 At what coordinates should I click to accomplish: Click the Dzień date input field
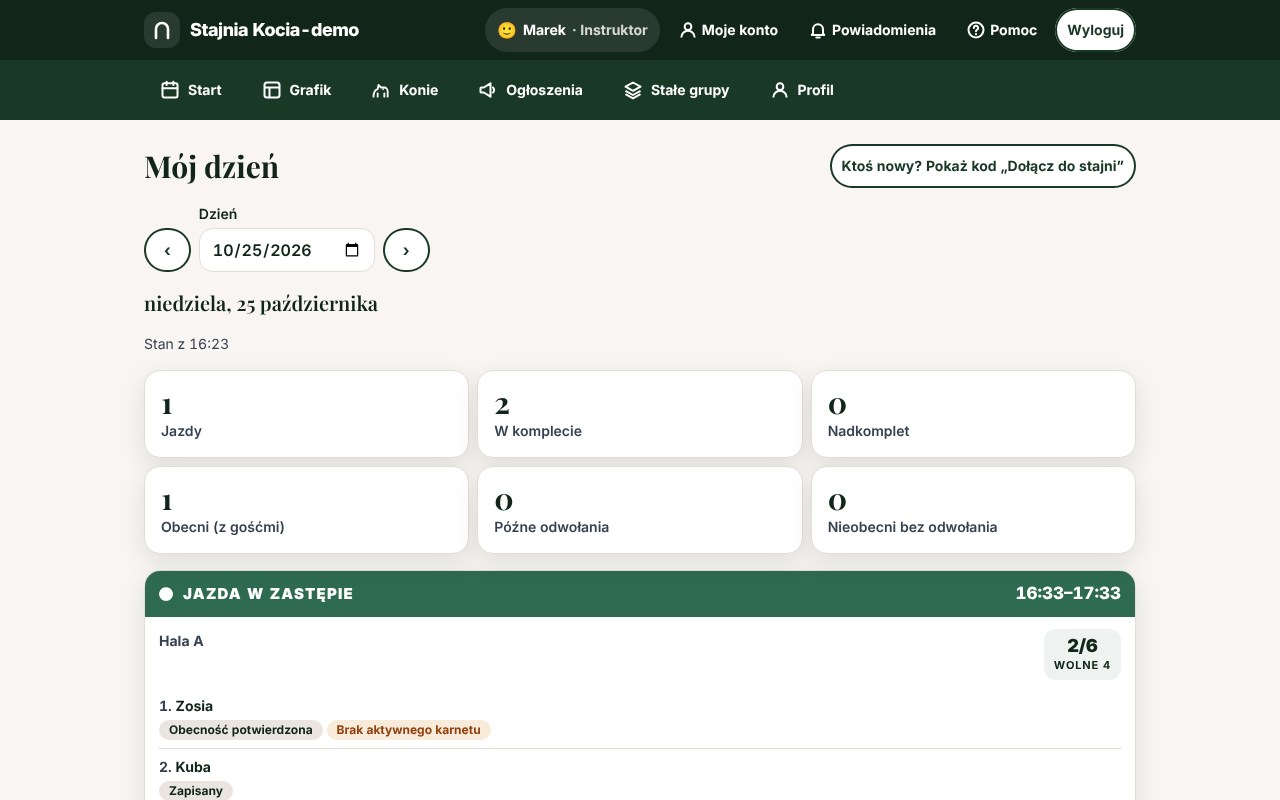287,250
